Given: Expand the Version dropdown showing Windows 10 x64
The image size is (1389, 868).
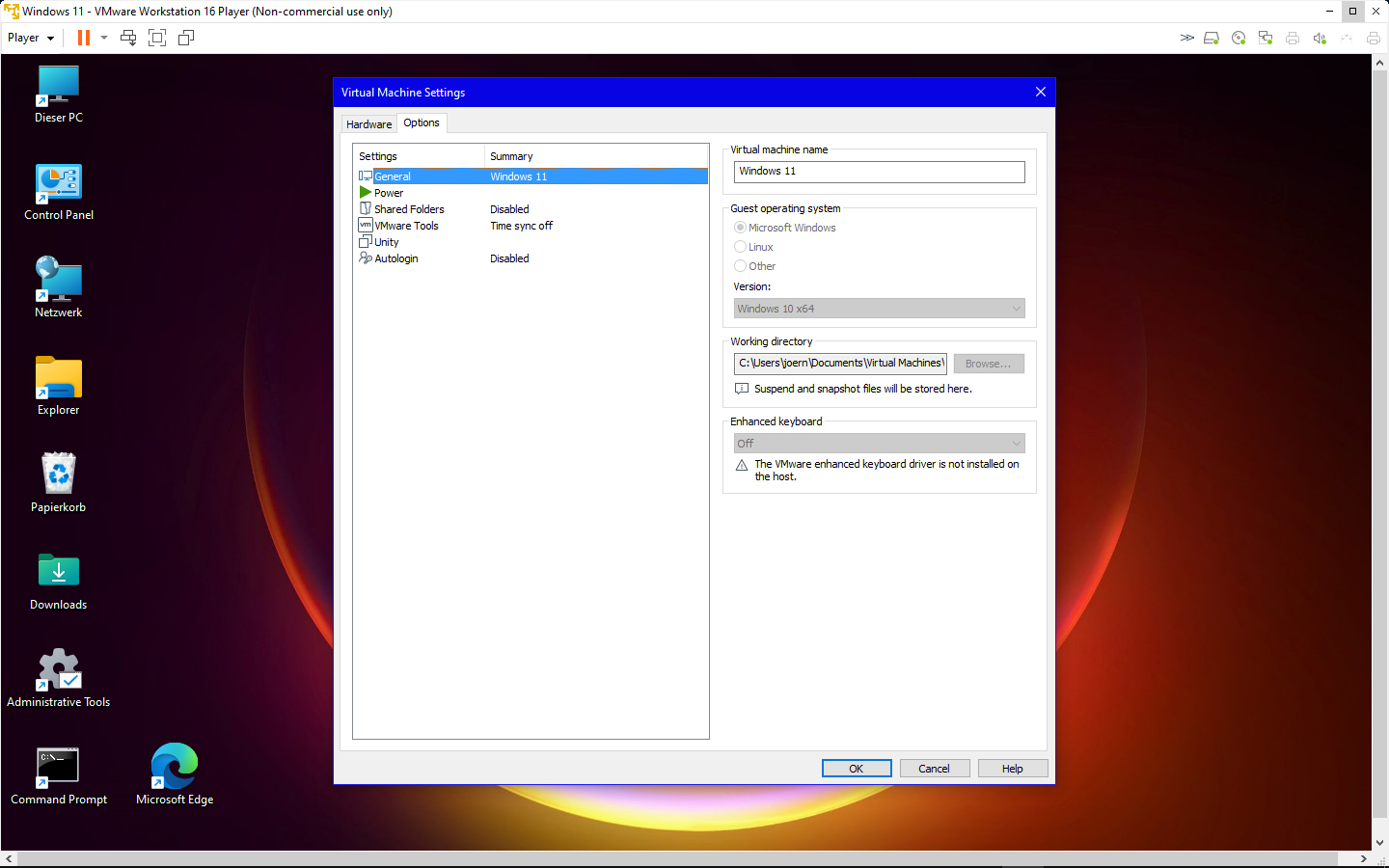Looking at the screenshot, I should coord(879,309).
